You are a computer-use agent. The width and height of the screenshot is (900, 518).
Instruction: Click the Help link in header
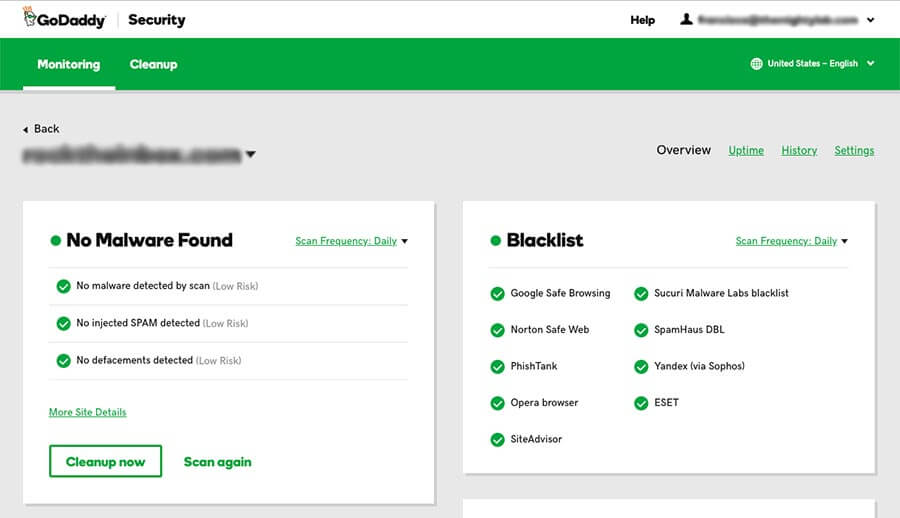pyautogui.click(x=642, y=20)
